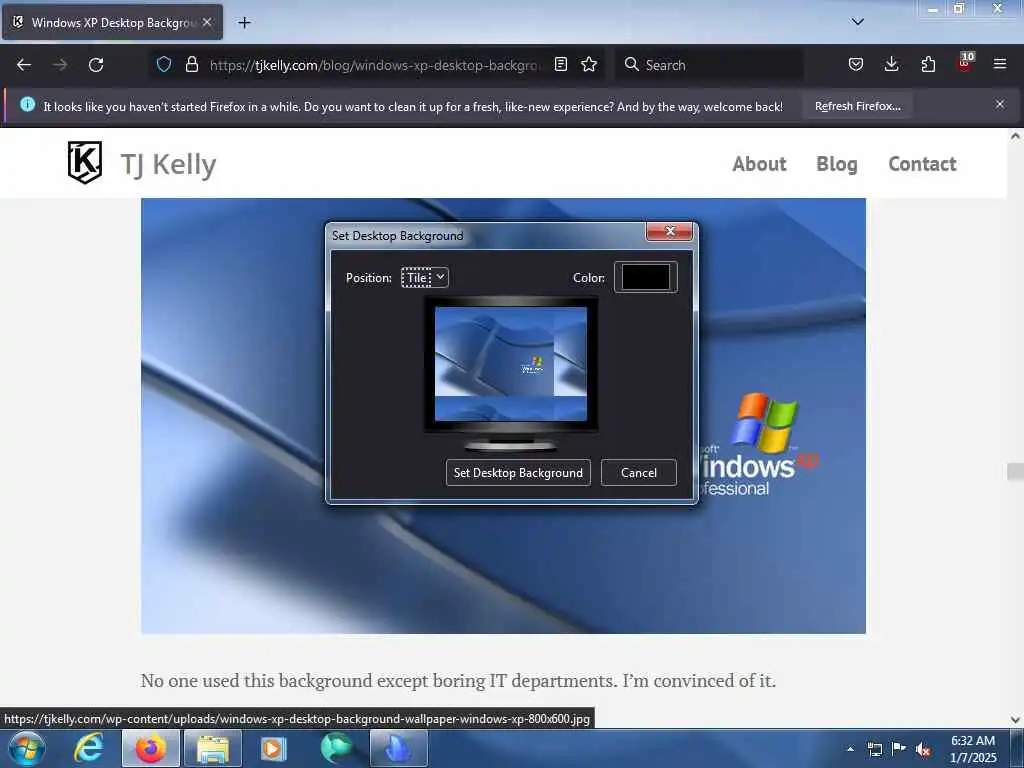Open a new tab with the plus button
Viewport: 1024px width, 768px height.
click(x=244, y=23)
